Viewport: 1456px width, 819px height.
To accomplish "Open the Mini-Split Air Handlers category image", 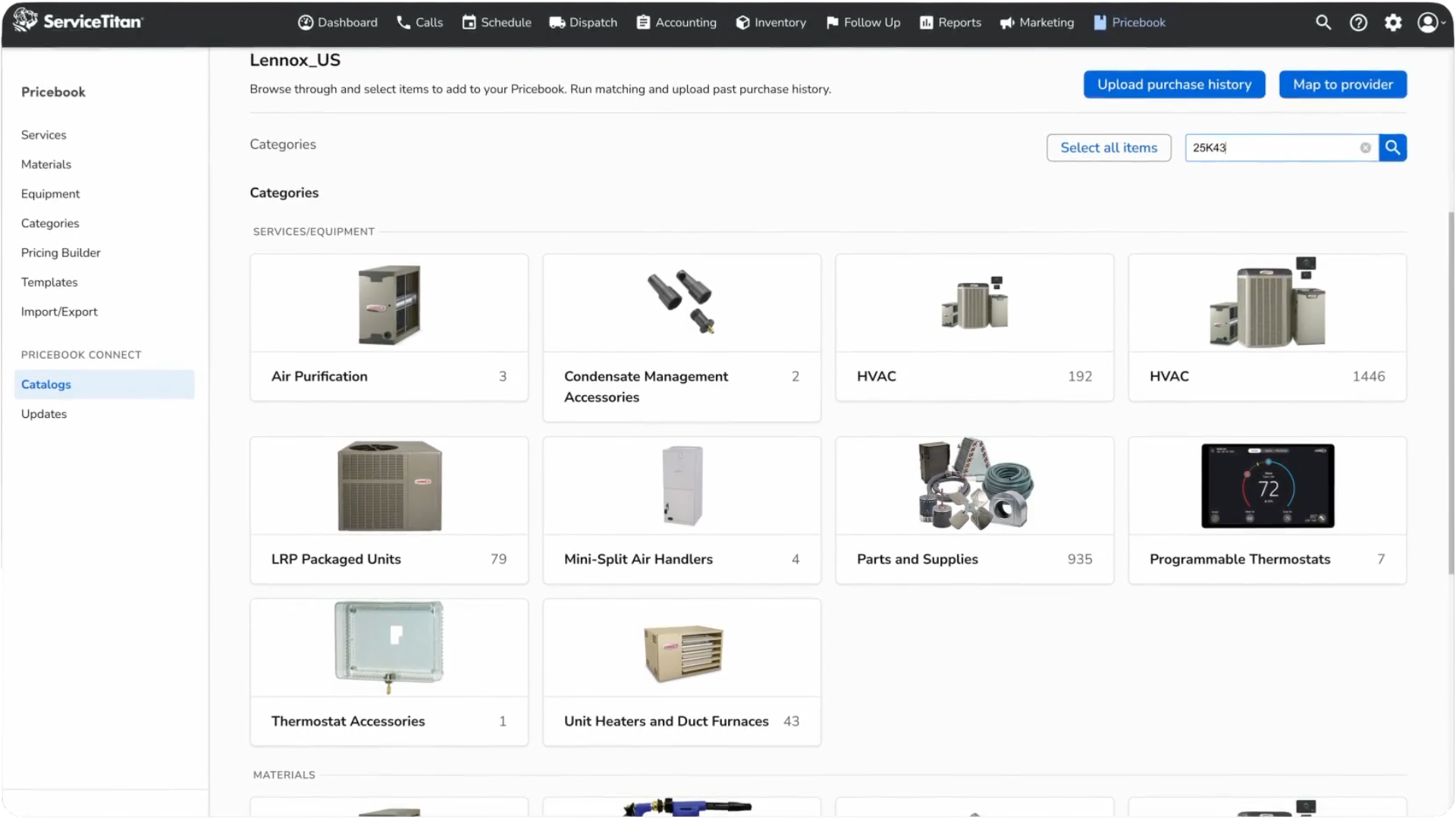I will pyautogui.click(x=682, y=486).
